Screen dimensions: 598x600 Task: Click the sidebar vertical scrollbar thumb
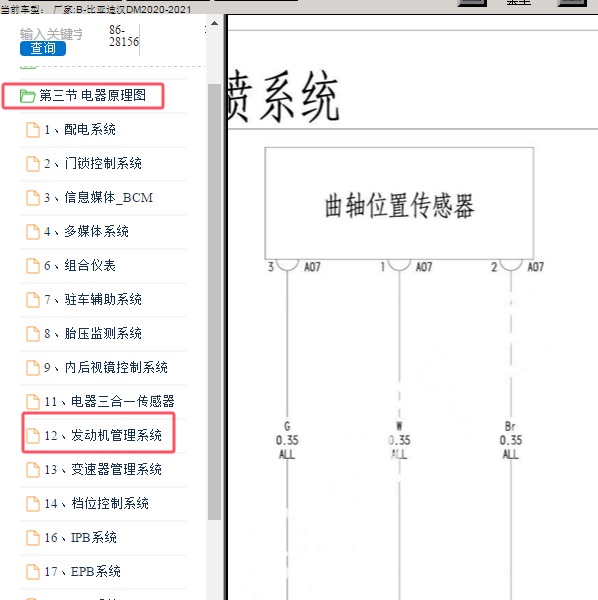(x=215, y=302)
